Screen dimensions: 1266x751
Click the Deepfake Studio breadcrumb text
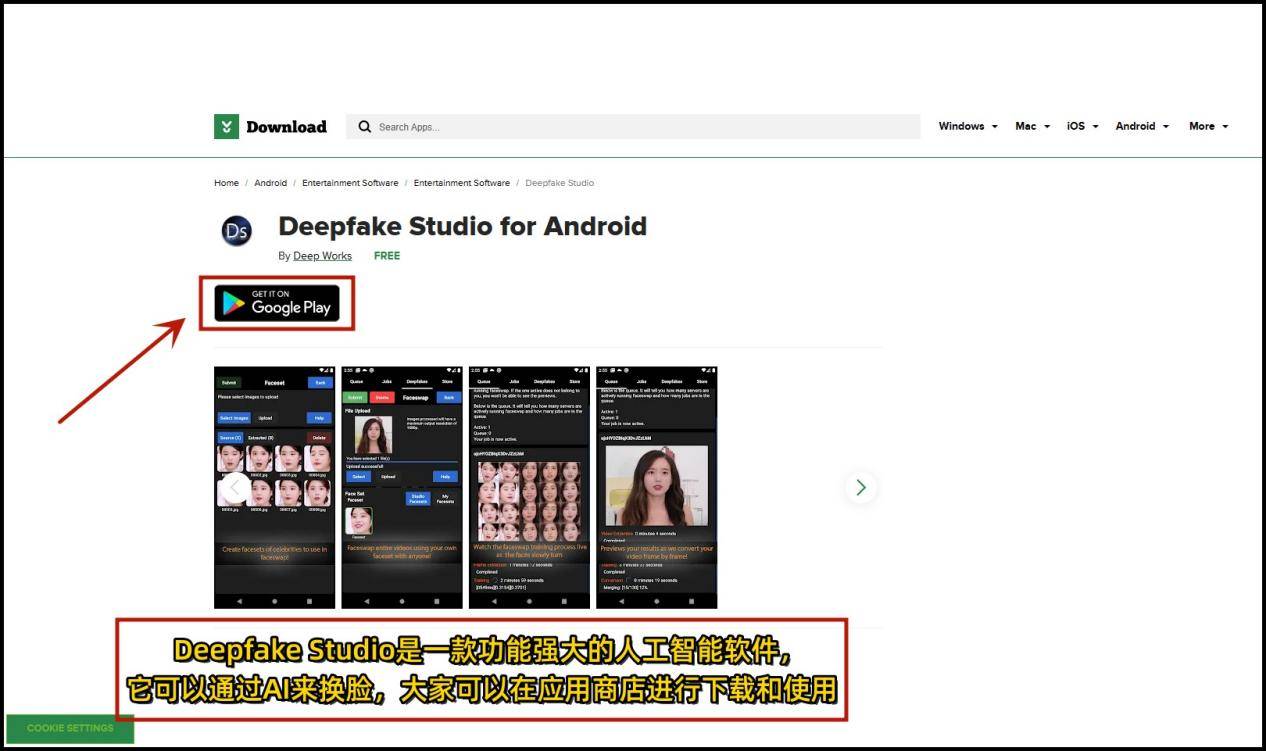point(559,183)
